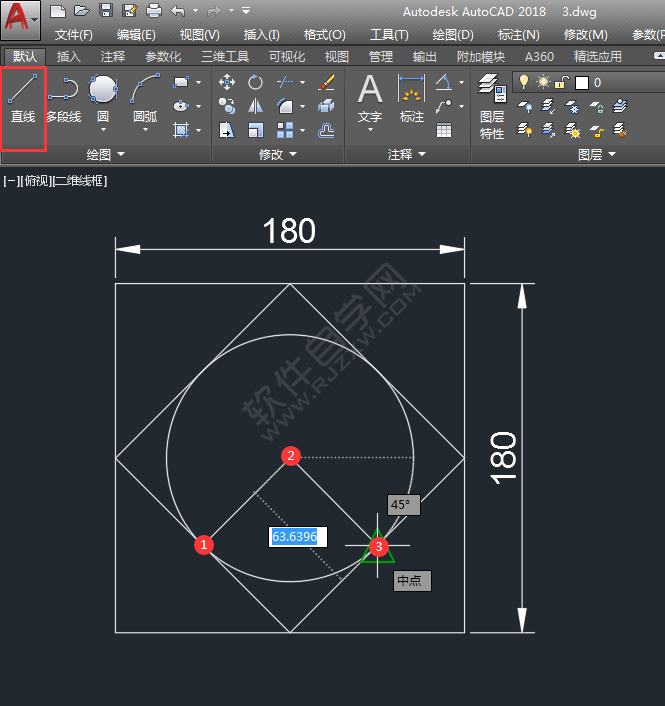The width and height of the screenshot is (665, 706).
Task: Click the Rotate tool icon
Action: tap(256, 82)
